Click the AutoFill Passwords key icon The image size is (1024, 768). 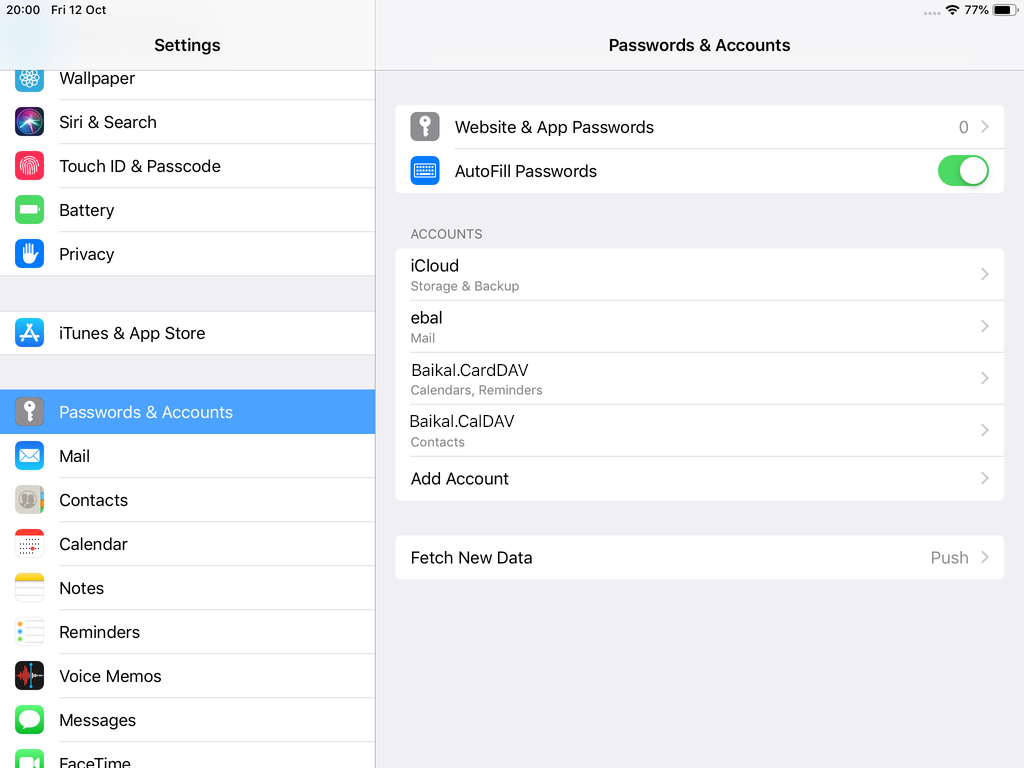tap(424, 171)
